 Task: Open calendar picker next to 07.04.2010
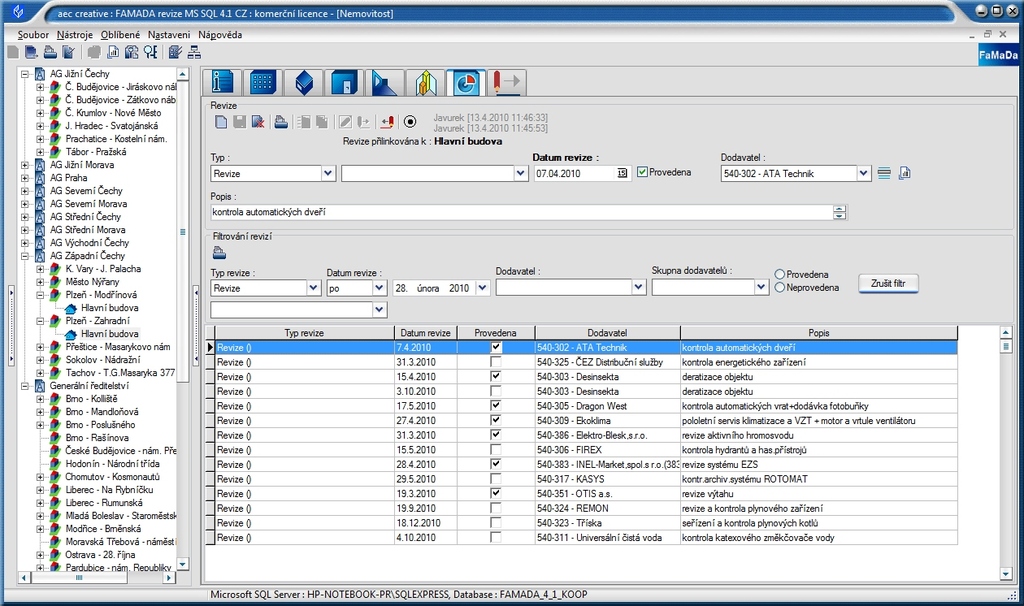pyautogui.click(x=622, y=173)
